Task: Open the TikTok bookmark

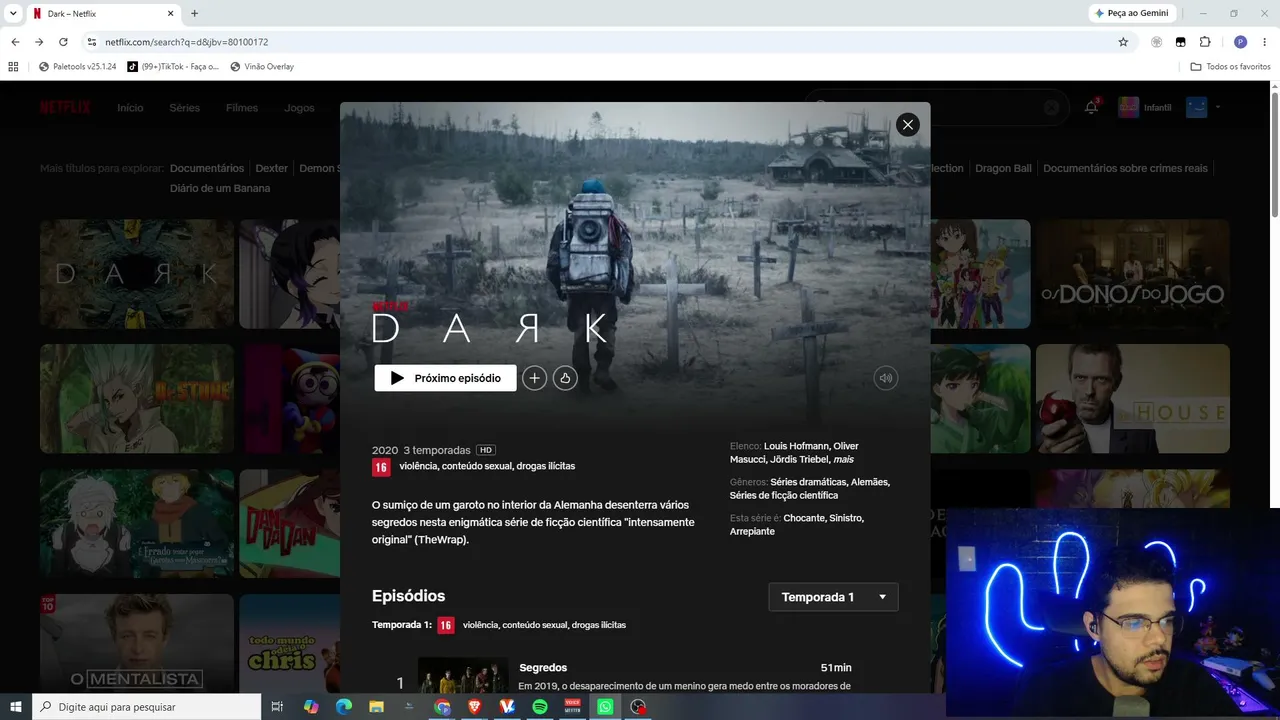Action: point(173,67)
